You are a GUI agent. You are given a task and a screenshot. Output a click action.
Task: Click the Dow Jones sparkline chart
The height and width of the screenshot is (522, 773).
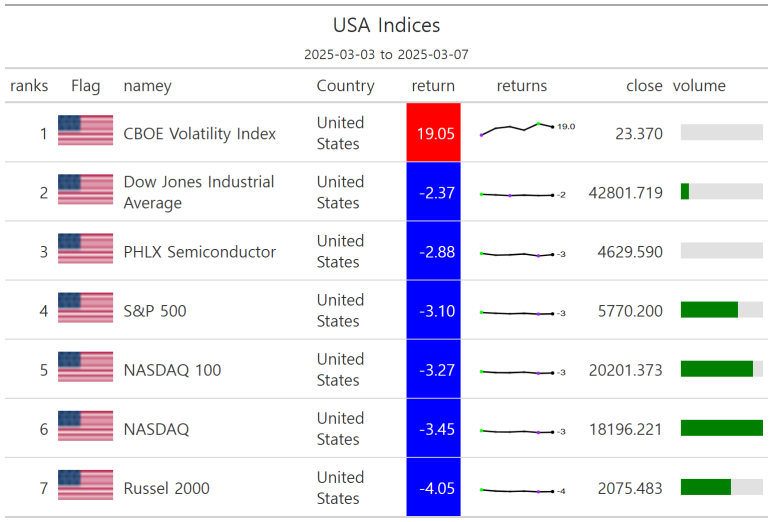pyautogui.click(x=523, y=195)
